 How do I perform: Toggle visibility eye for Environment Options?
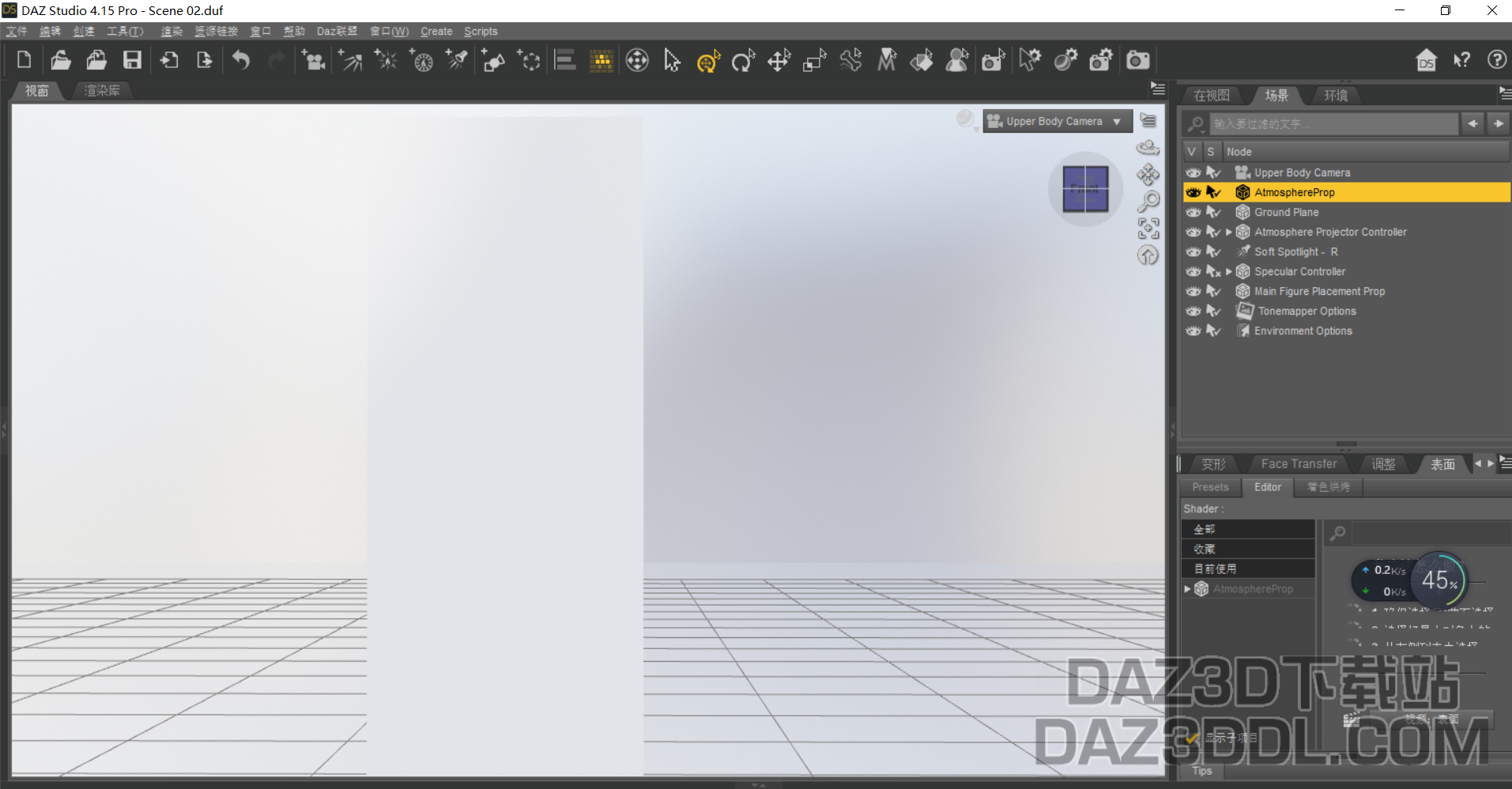(x=1193, y=330)
